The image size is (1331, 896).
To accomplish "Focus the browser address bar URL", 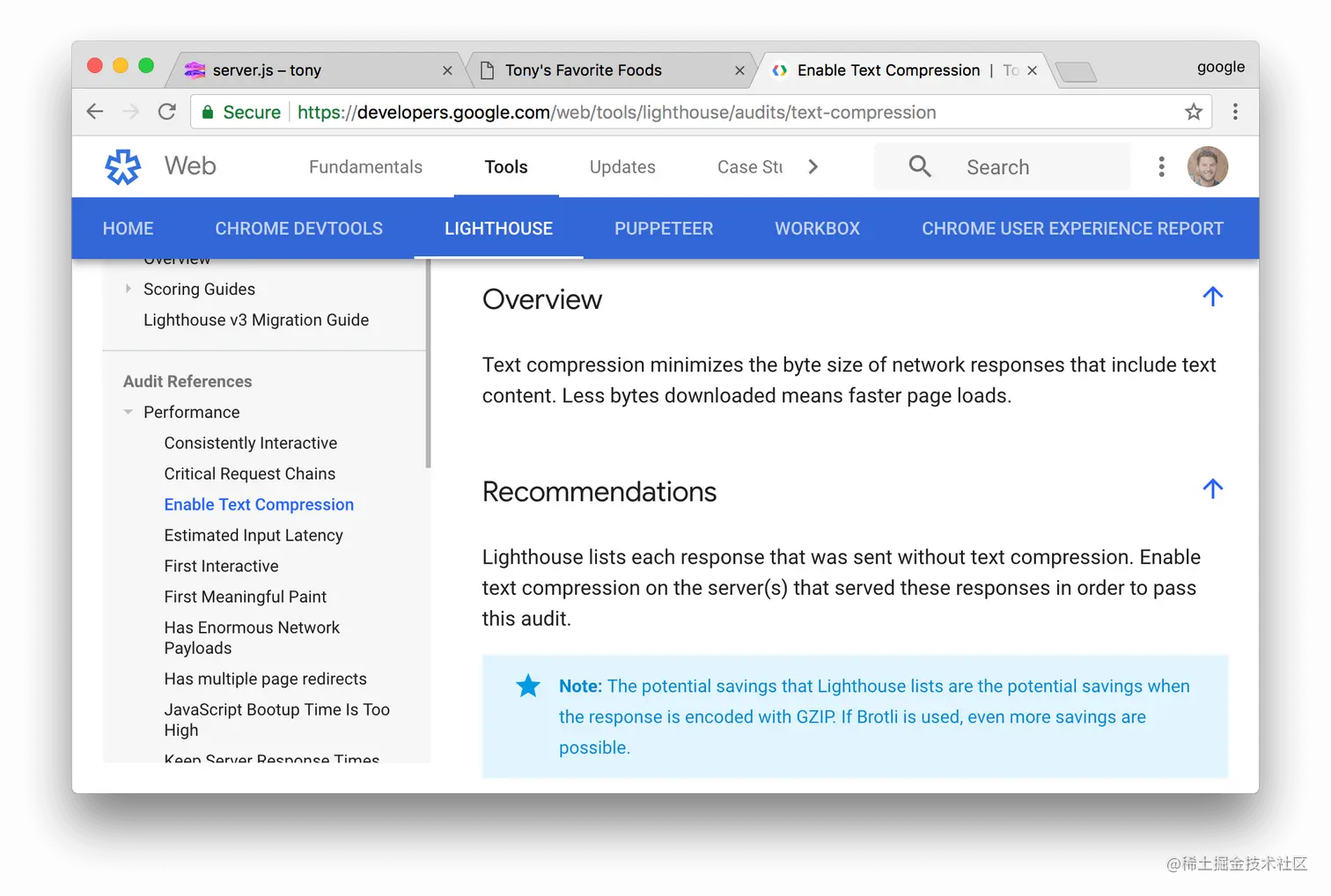I will pyautogui.click(x=616, y=113).
